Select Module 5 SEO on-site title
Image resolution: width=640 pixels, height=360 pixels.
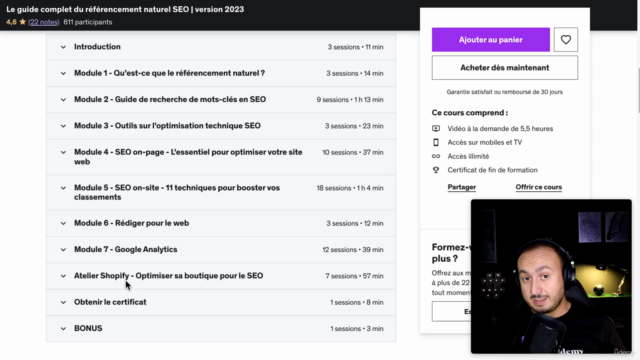pyautogui.click(x=177, y=192)
